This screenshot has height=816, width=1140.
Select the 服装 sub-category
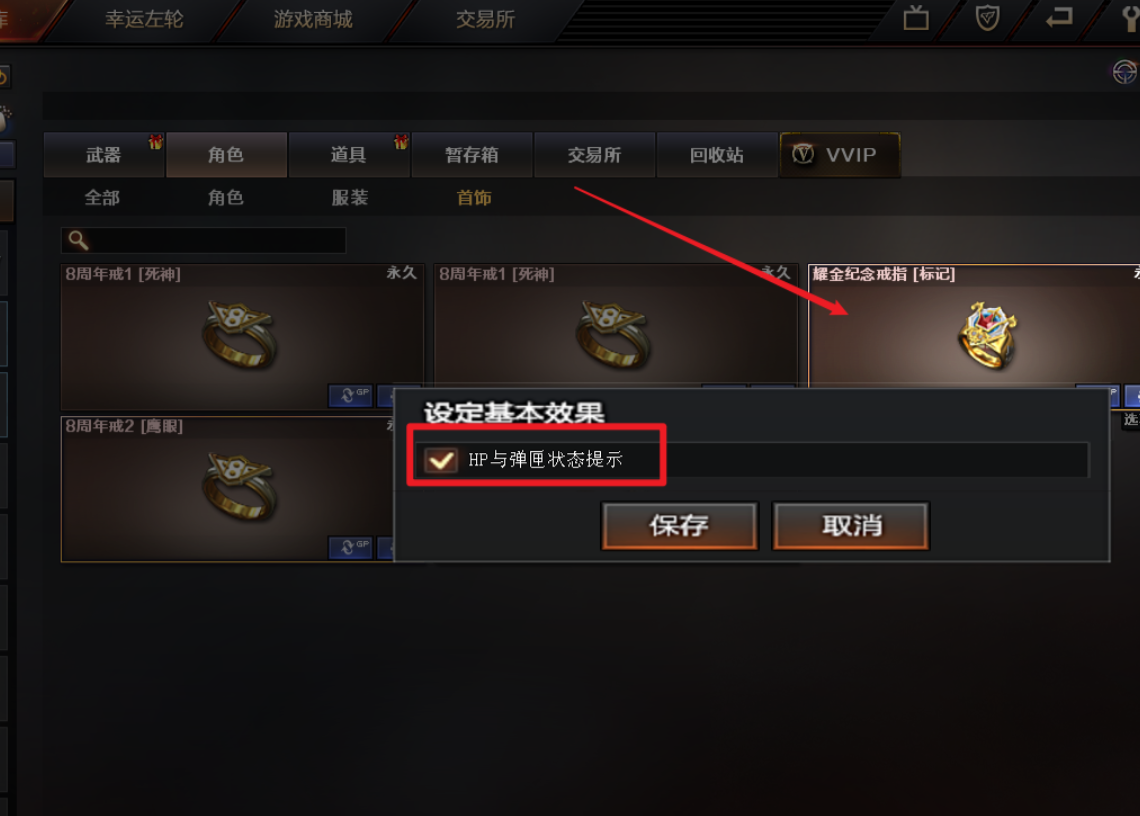tap(350, 198)
